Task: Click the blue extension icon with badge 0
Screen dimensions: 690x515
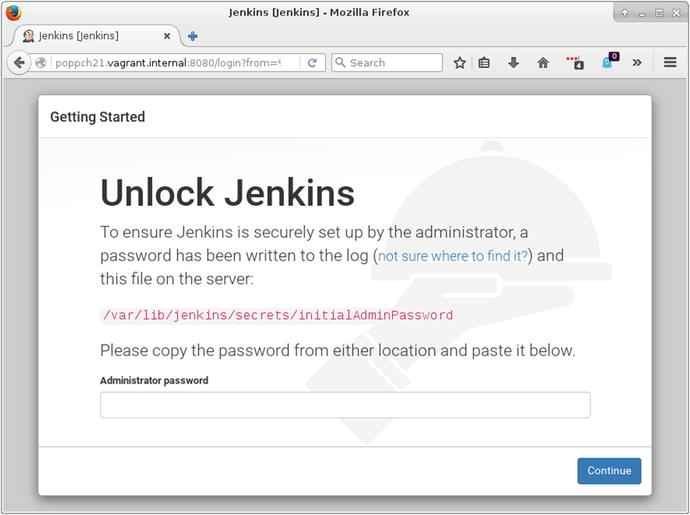Action: 608,62
